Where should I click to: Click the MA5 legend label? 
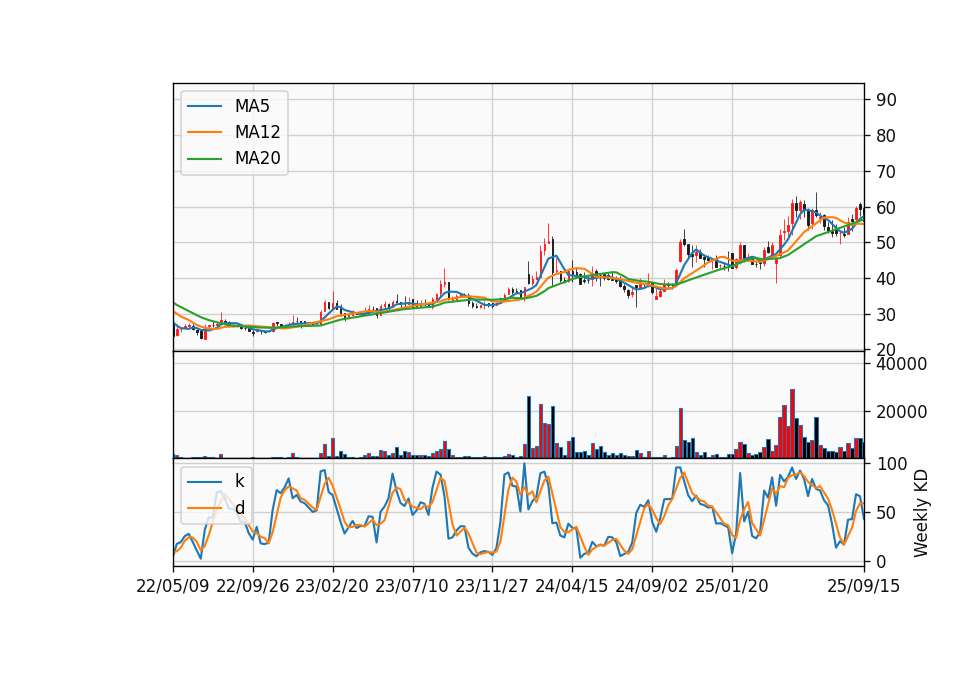(x=252, y=106)
